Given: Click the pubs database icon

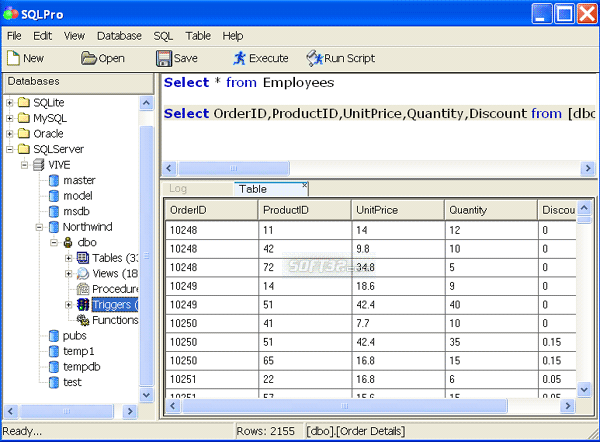Looking at the screenshot, I should coord(54,336).
